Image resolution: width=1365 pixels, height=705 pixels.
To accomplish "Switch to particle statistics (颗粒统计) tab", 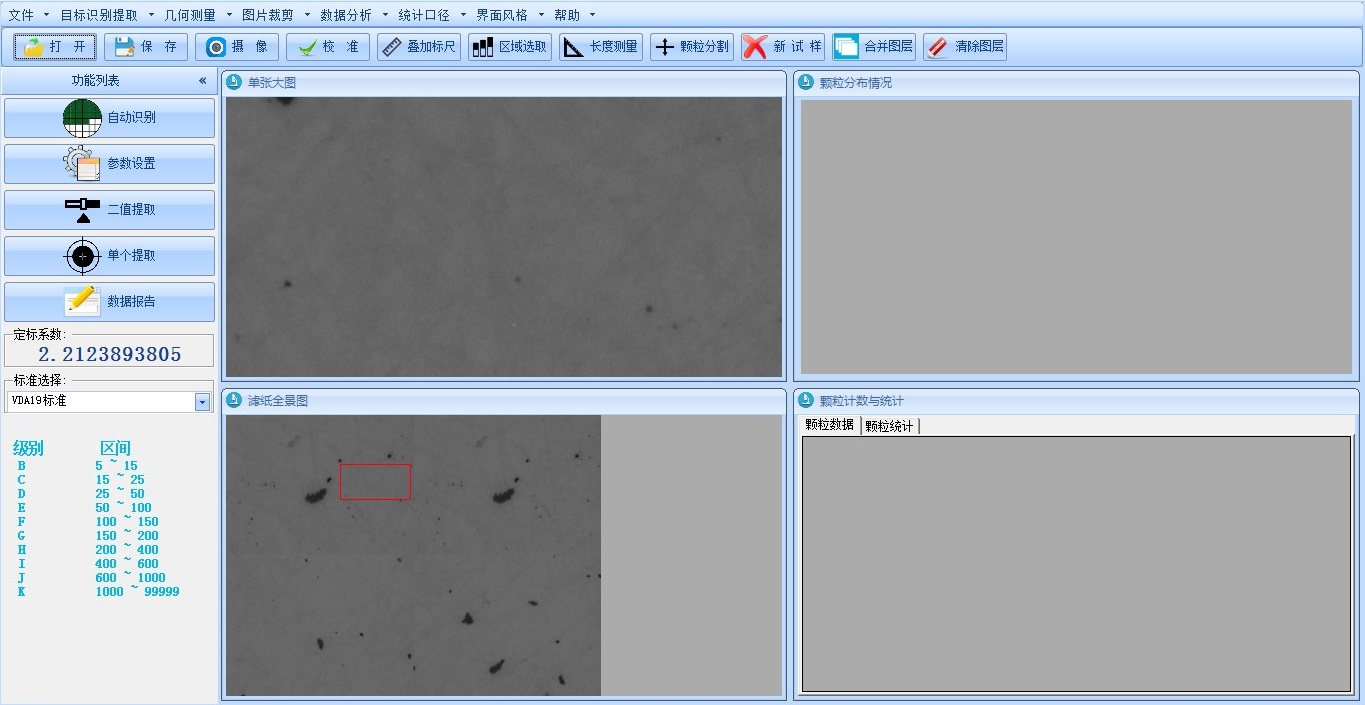I will click(889, 426).
